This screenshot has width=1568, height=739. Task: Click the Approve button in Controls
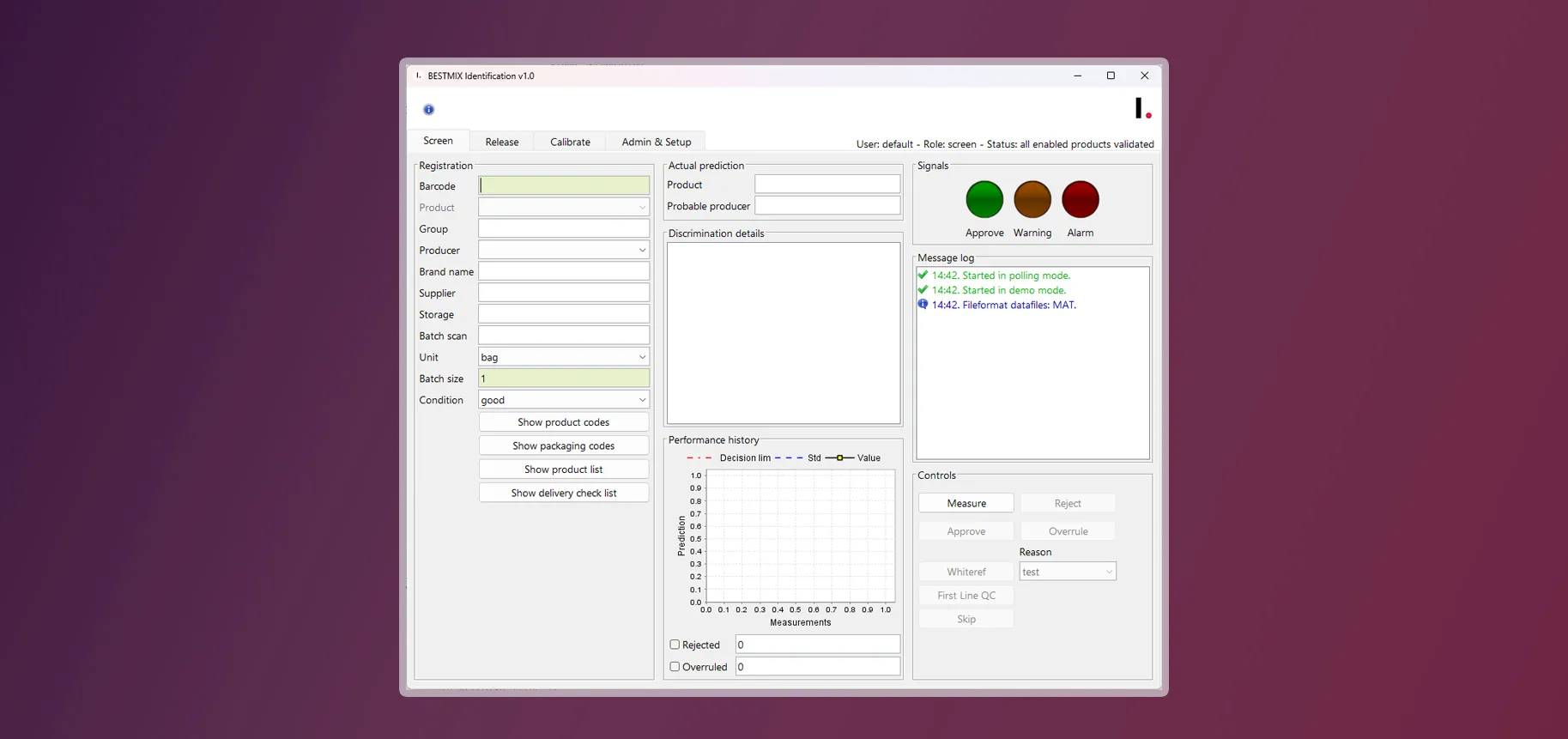click(x=966, y=531)
